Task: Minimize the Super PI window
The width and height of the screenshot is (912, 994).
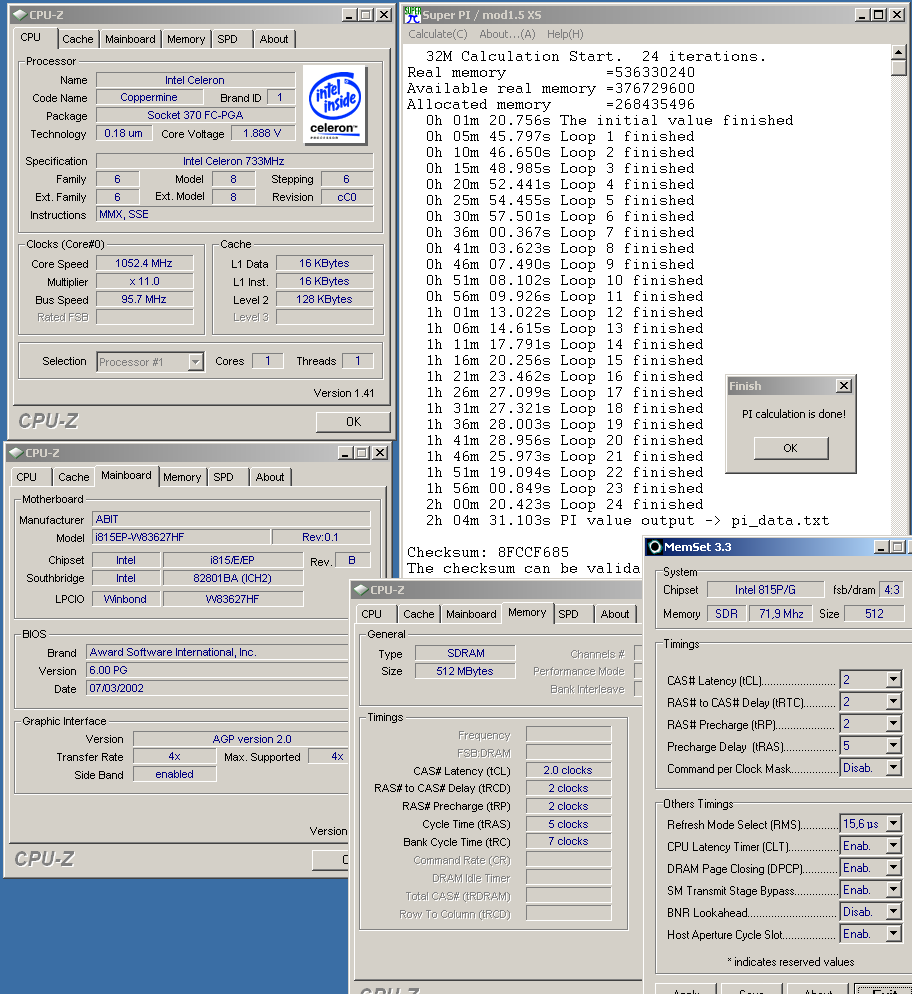Action: click(x=862, y=15)
